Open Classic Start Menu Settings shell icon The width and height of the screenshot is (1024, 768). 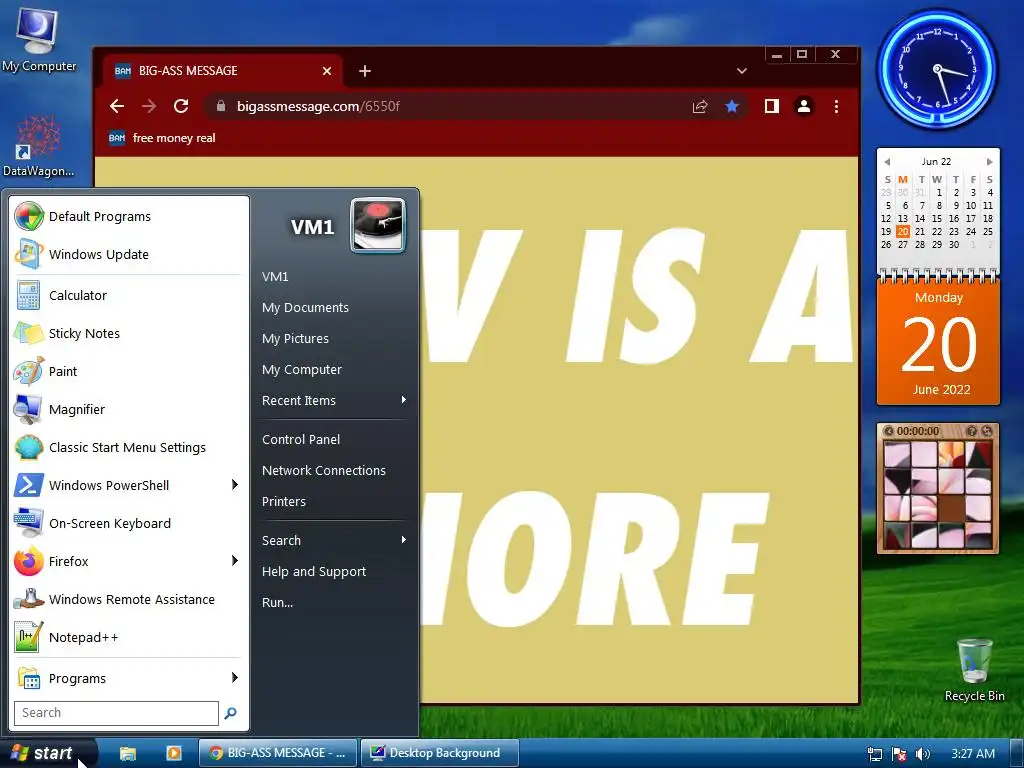(x=29, y=447)
